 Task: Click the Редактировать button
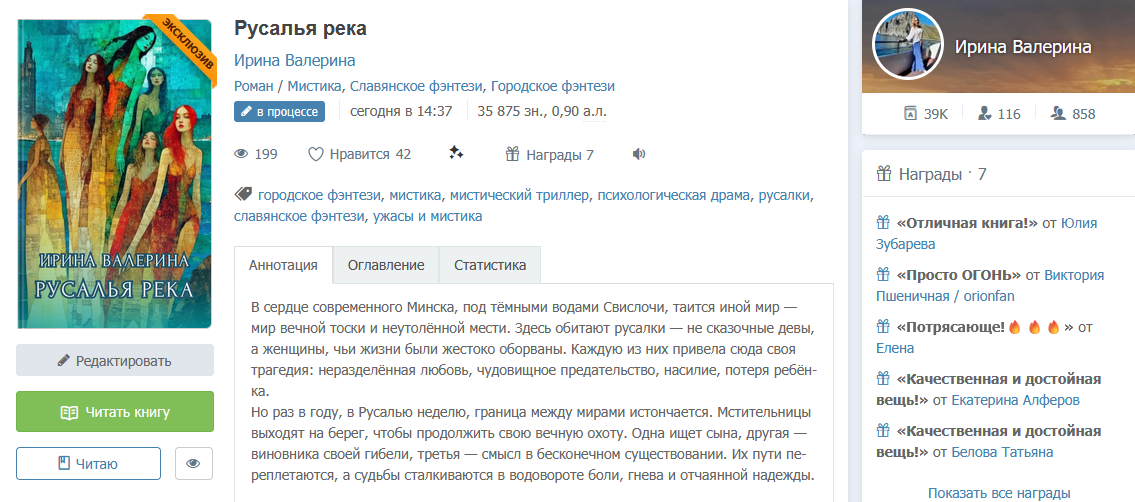(x=115, y=361)
